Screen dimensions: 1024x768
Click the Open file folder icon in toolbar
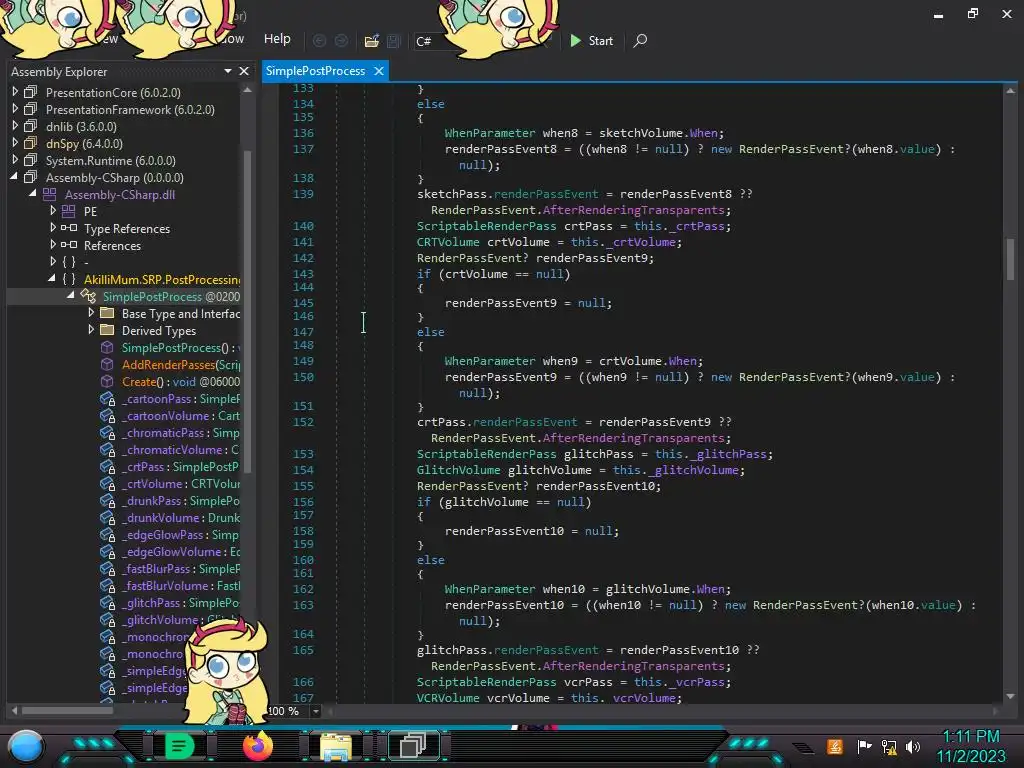(372, 40)
